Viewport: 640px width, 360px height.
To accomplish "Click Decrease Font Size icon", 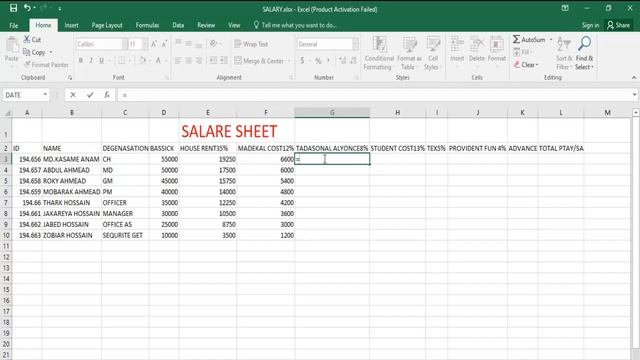I will [164, 44].
